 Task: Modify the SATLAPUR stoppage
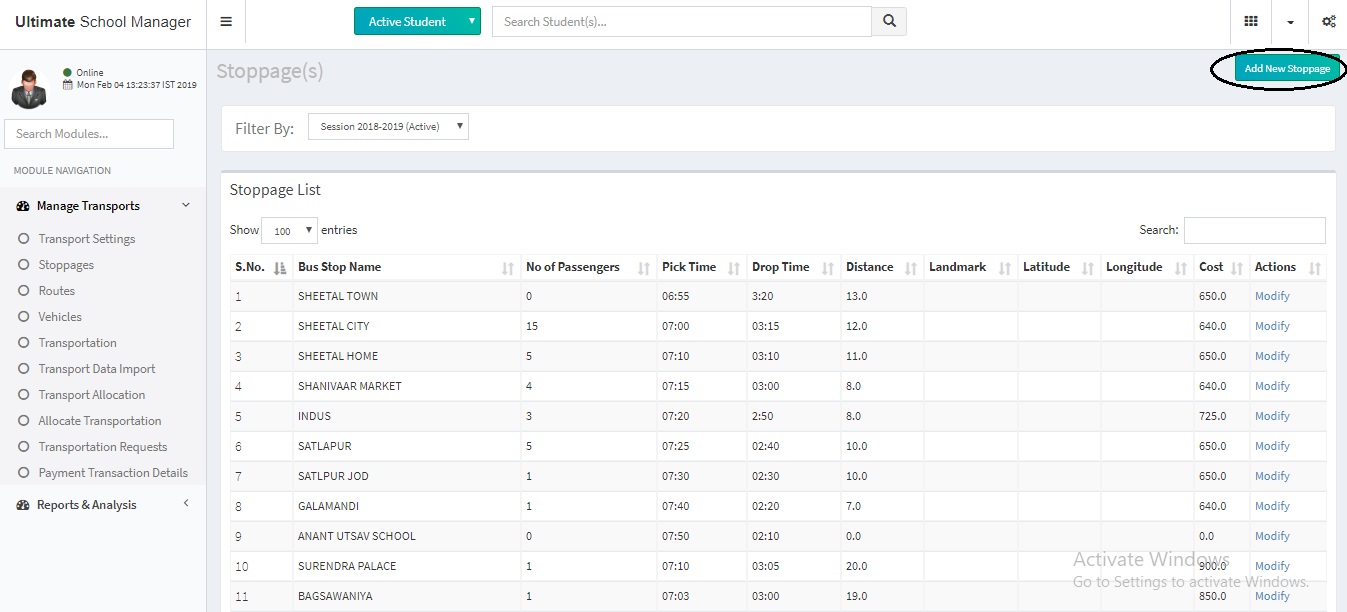tap(1272, 446)
